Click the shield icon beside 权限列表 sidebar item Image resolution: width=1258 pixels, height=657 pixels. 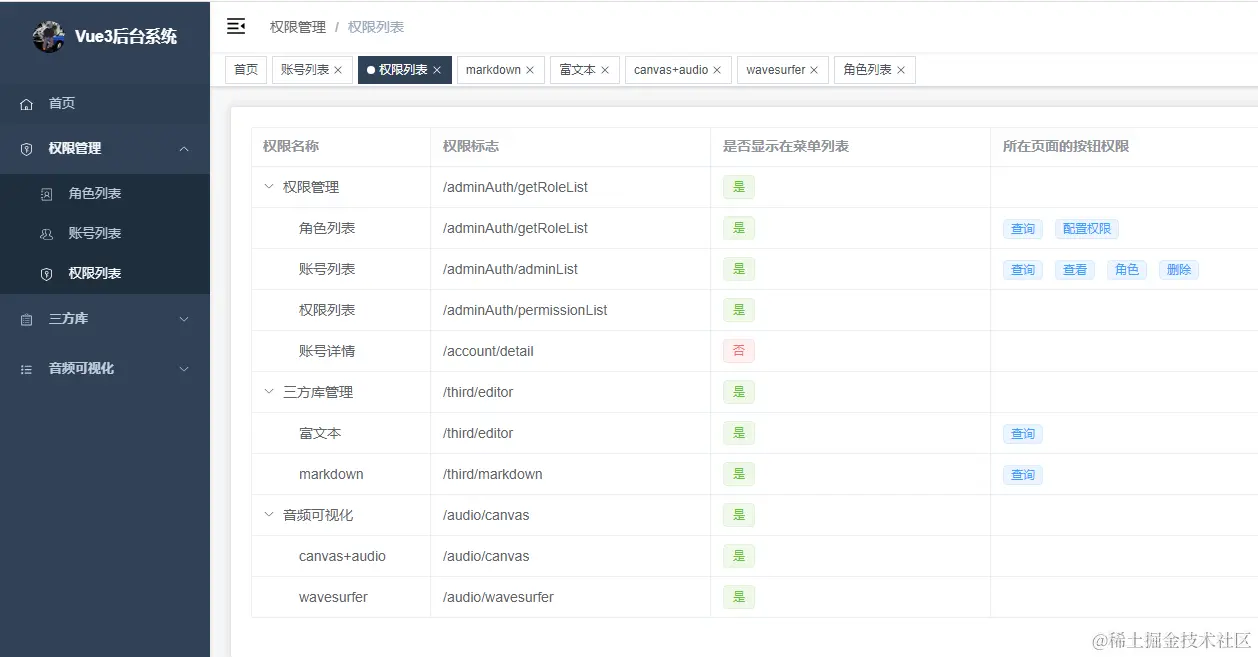(46, 274)
